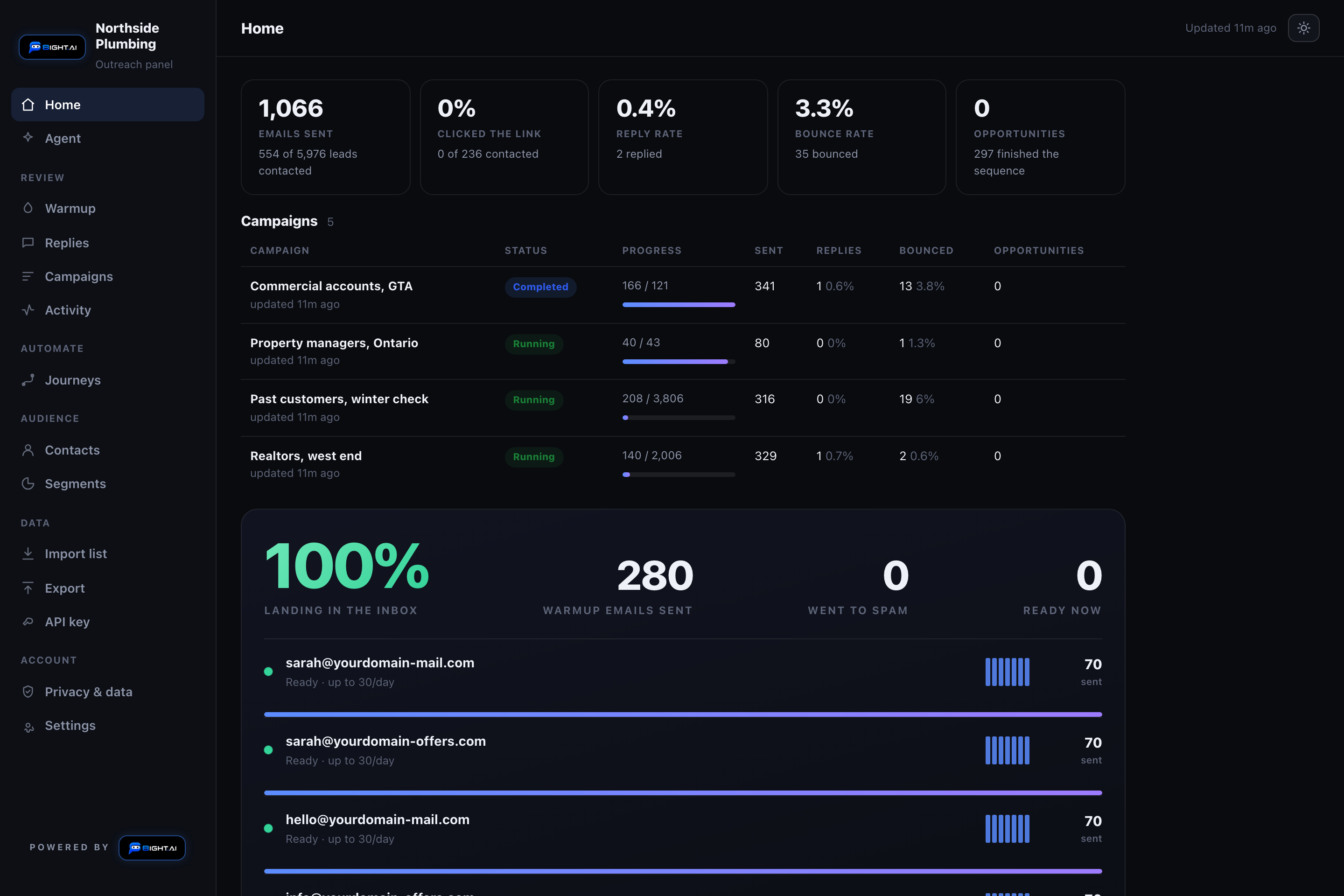Click the Completed status badge
This screenshot has height=896, width=1344.
540,287
